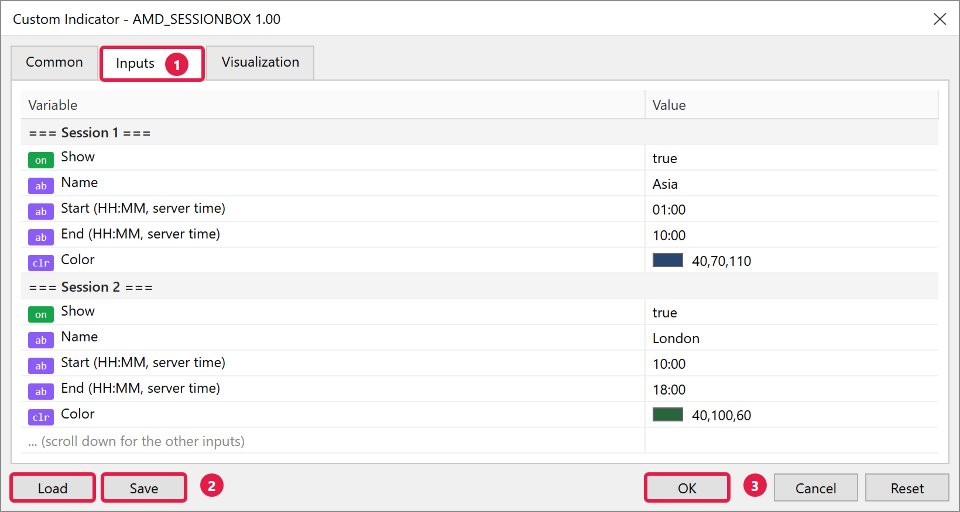Edit Session 1 start value 01:00
This screenshot has width=960, height=512.
click(x=669, y=210)
